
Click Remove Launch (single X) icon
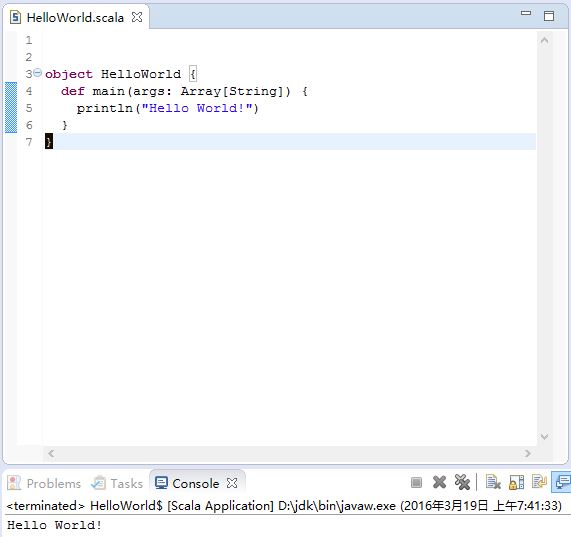click(x=439, y=482)
